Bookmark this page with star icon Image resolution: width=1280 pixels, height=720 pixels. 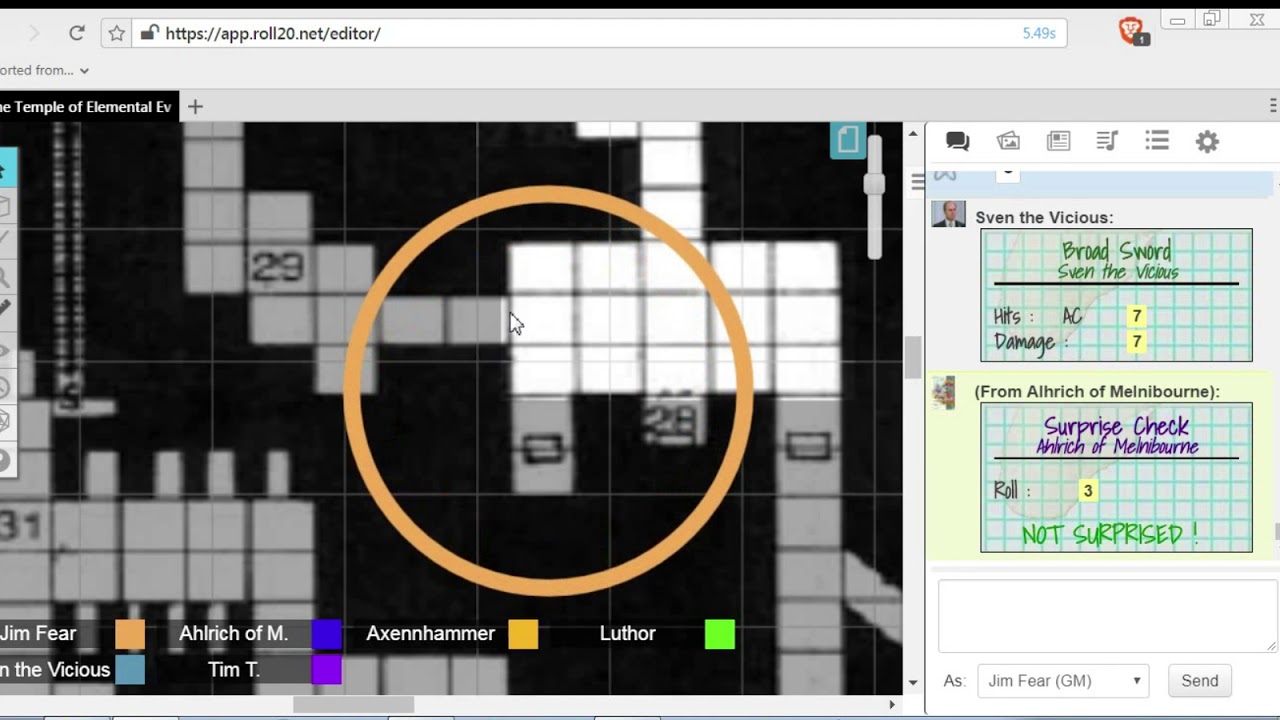(117, 33)
